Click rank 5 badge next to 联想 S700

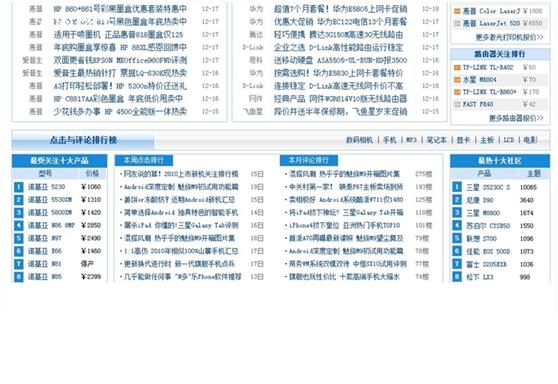(457, 238)
